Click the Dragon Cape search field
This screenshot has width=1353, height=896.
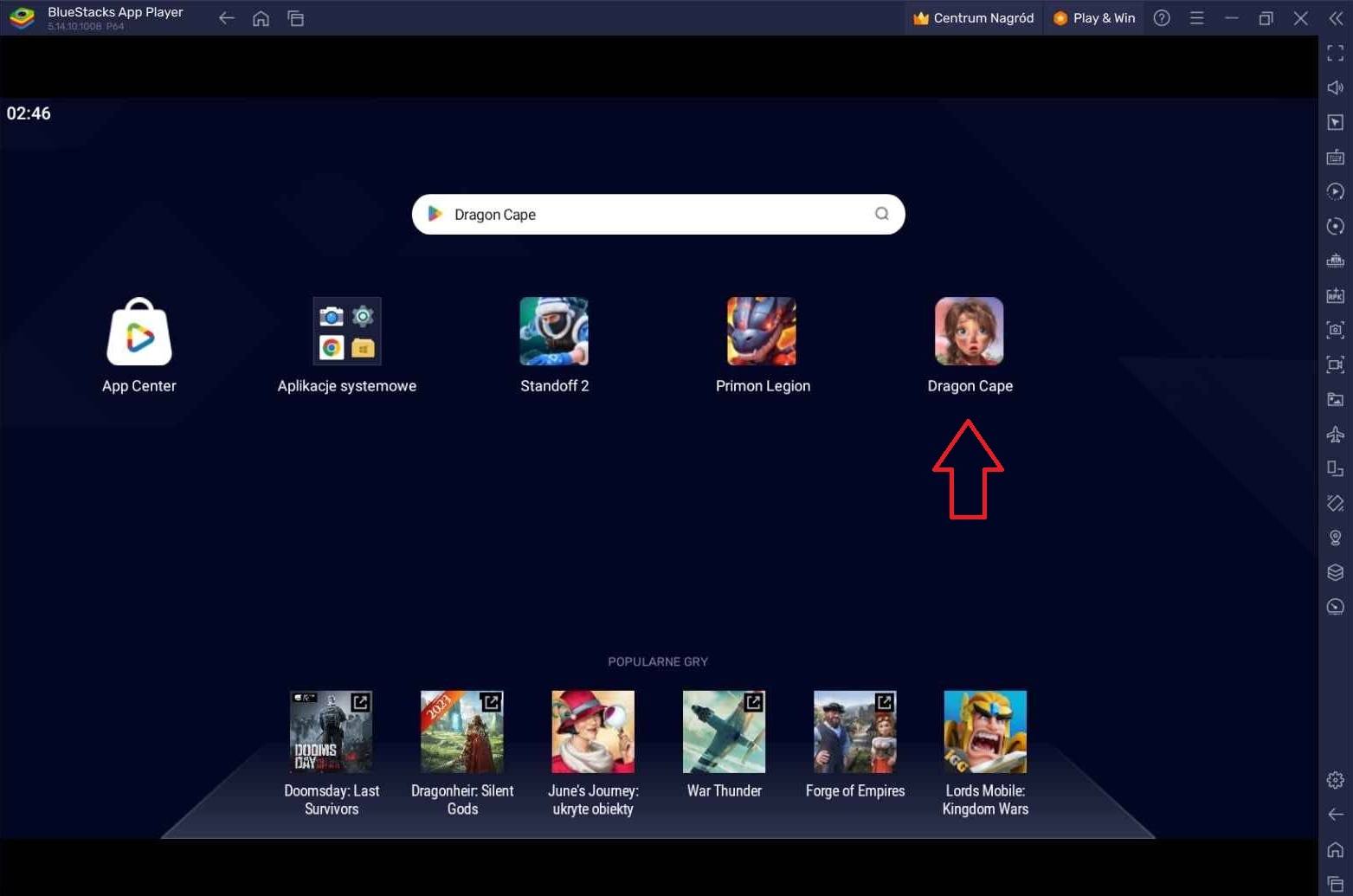[658, 214]
